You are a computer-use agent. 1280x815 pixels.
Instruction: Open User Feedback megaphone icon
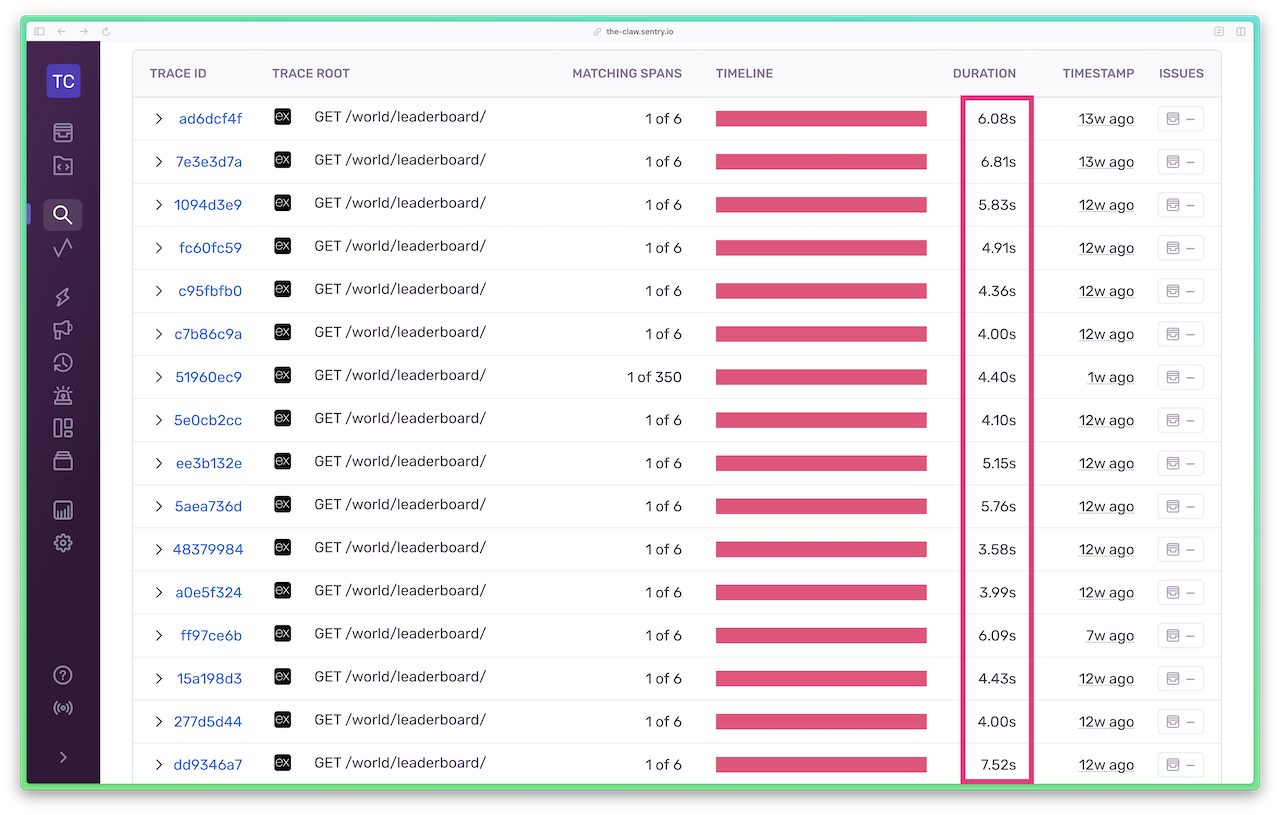[x=63, y=330]
